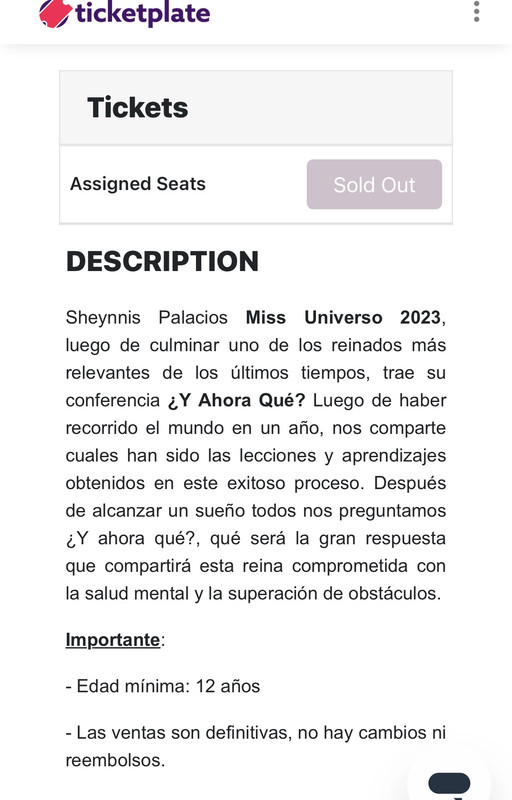This screenshot has height=800, width=512.
Task: Click the Assigned Seats label text
Action: tap(138, 184)
